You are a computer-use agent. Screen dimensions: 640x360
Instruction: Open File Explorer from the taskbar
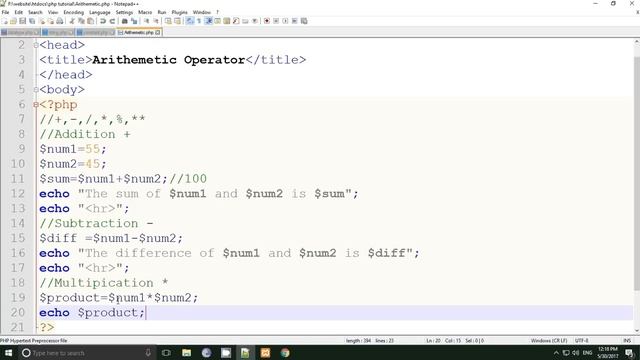(x=186, y=353)
